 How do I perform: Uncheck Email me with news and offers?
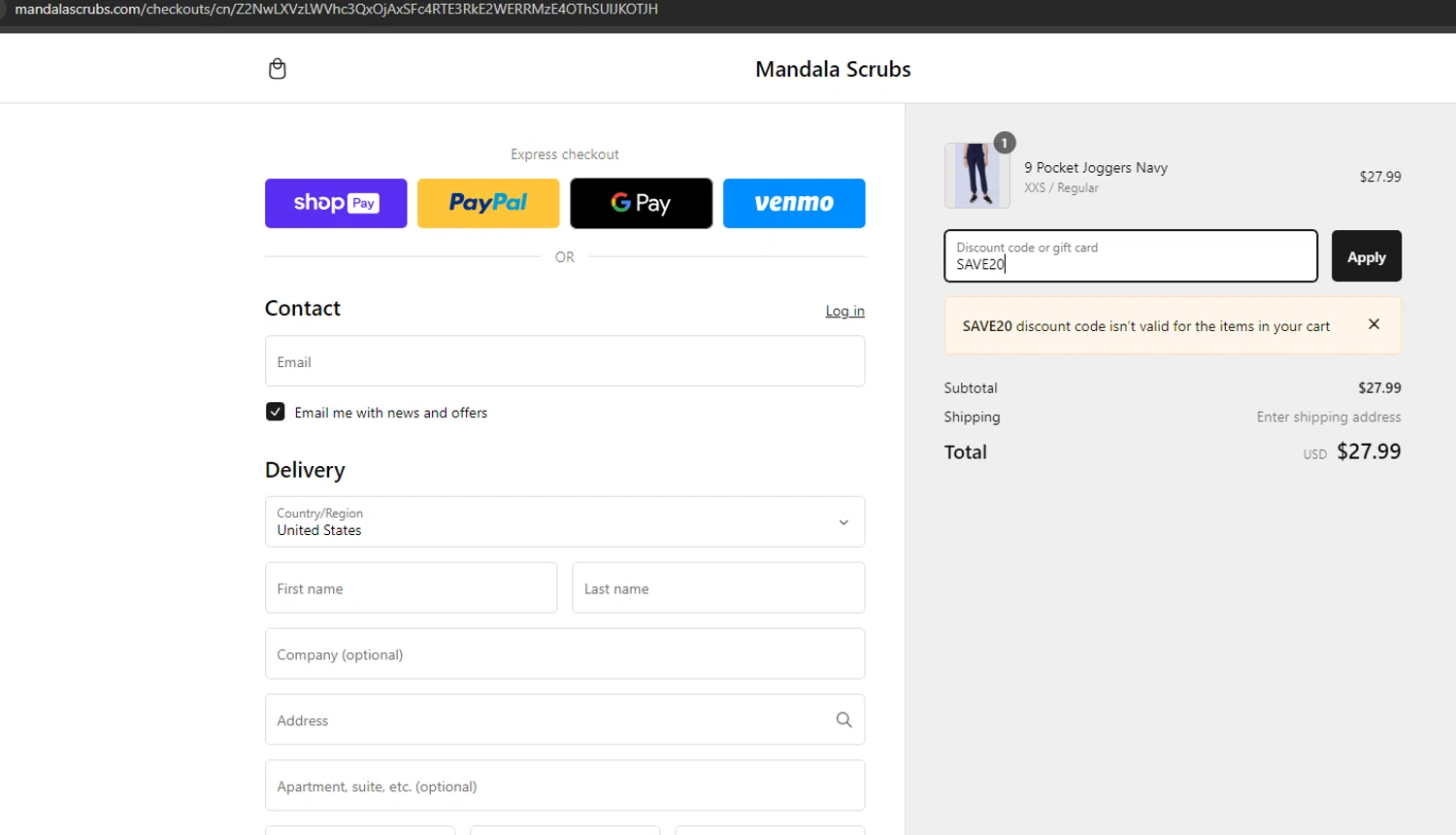(x=276, y=412)
